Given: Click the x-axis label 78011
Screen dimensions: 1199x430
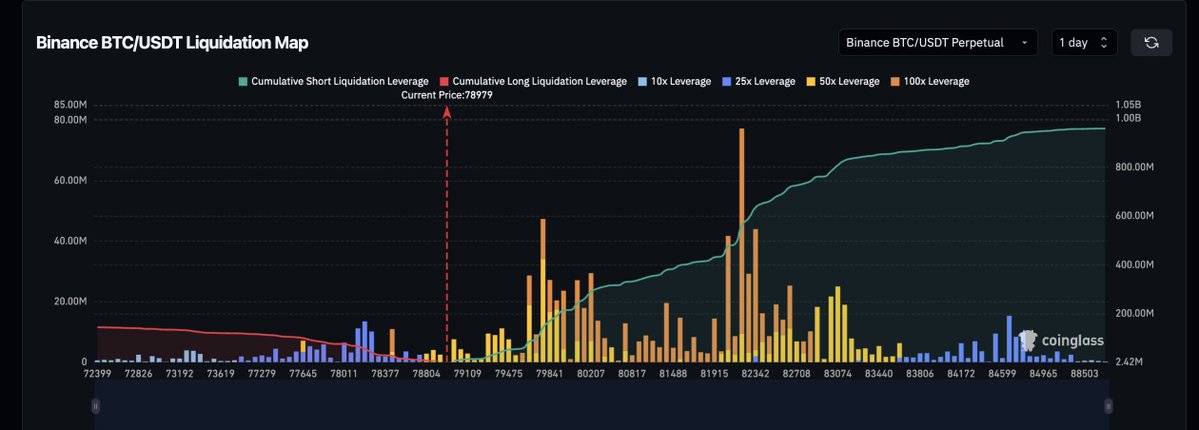Looking at the screenshot, I should [x=343, y=374].
